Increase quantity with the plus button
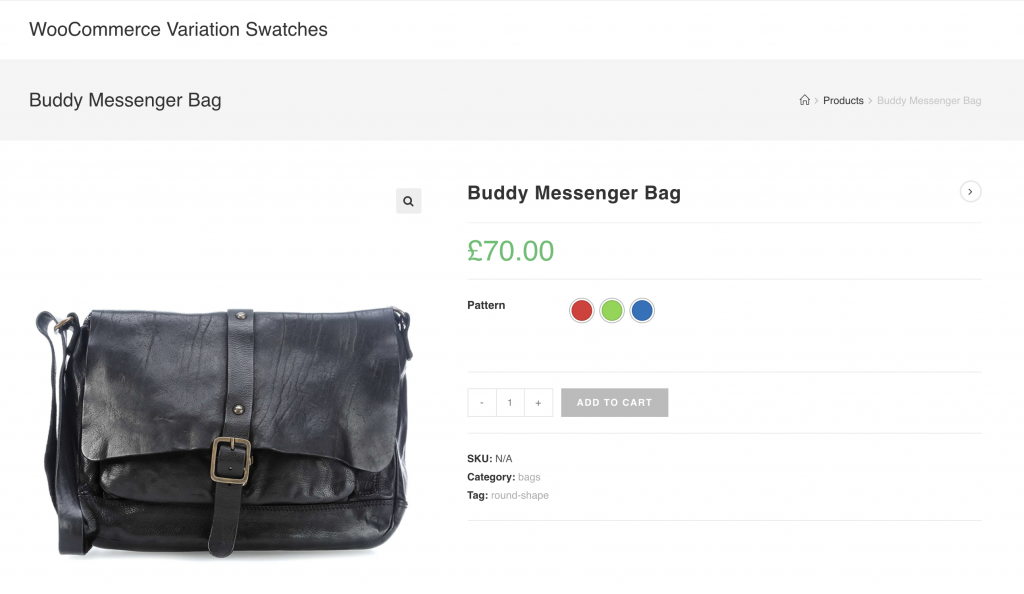1024x594 pixels. [x=538, y=402]
